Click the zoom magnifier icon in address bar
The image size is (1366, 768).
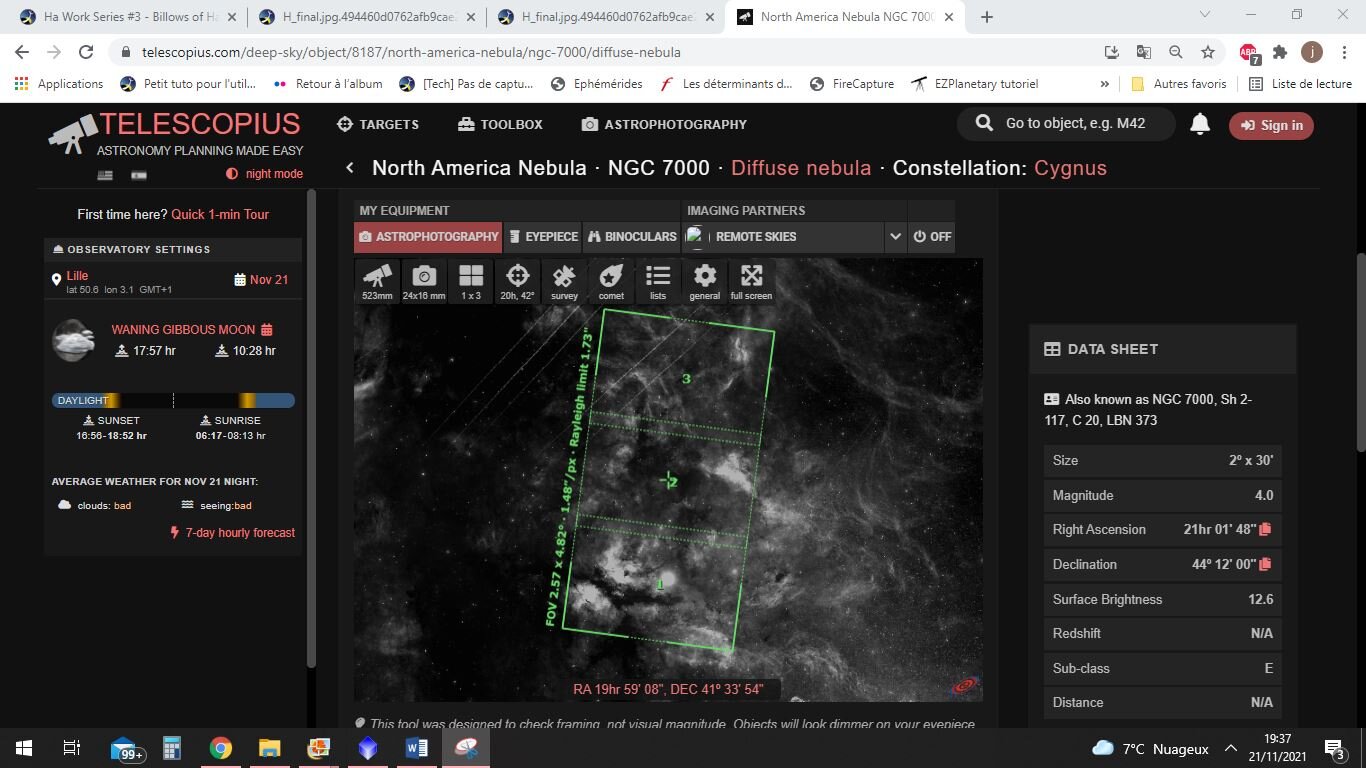[1176, 52]
